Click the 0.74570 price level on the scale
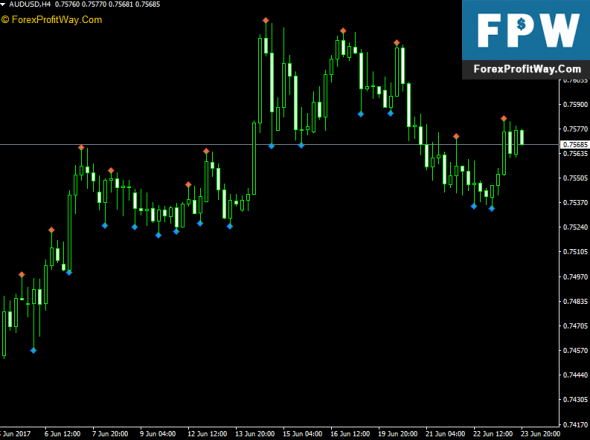590x440 pixels. pyautogui.click(x=575, y=350)
